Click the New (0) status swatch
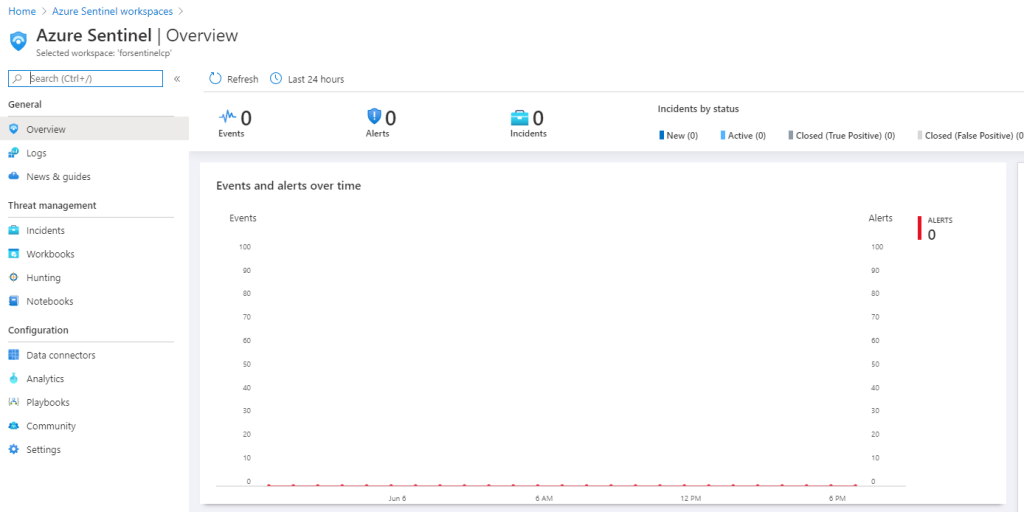This screenshot has height=512, width=1024. pyautogui.click(x=662, y=135)
